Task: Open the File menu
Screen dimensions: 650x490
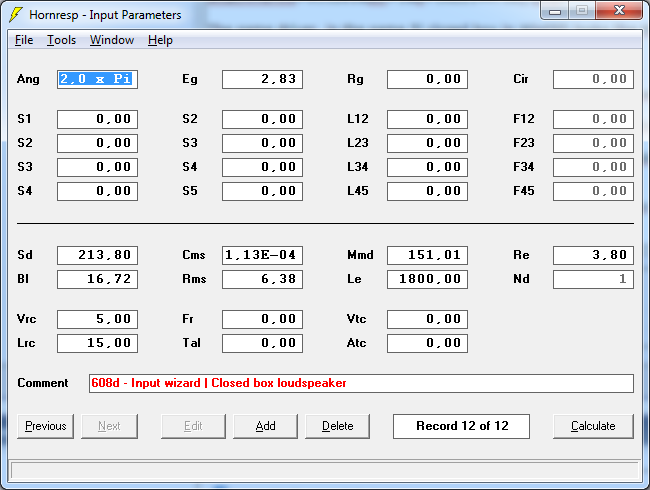Action: pyautogui.click(x=24, y=40)
